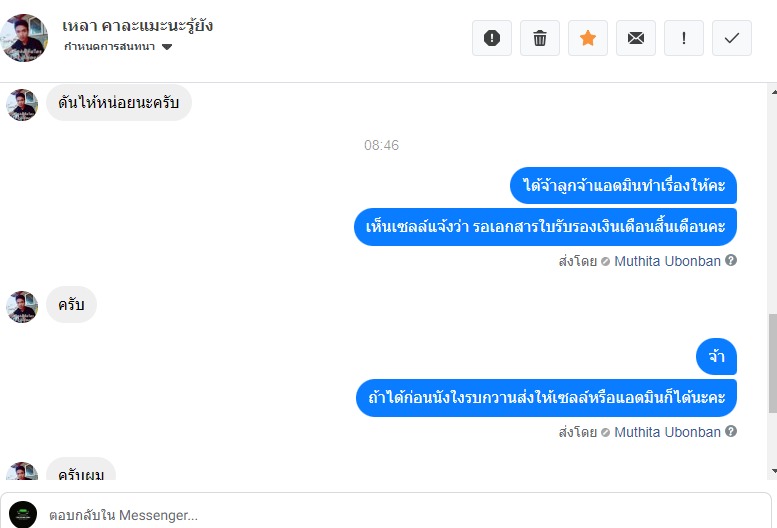Toggle the orange follow-up star
The width and height of the screenshot is (777, 528).
[x=588, y=38]
